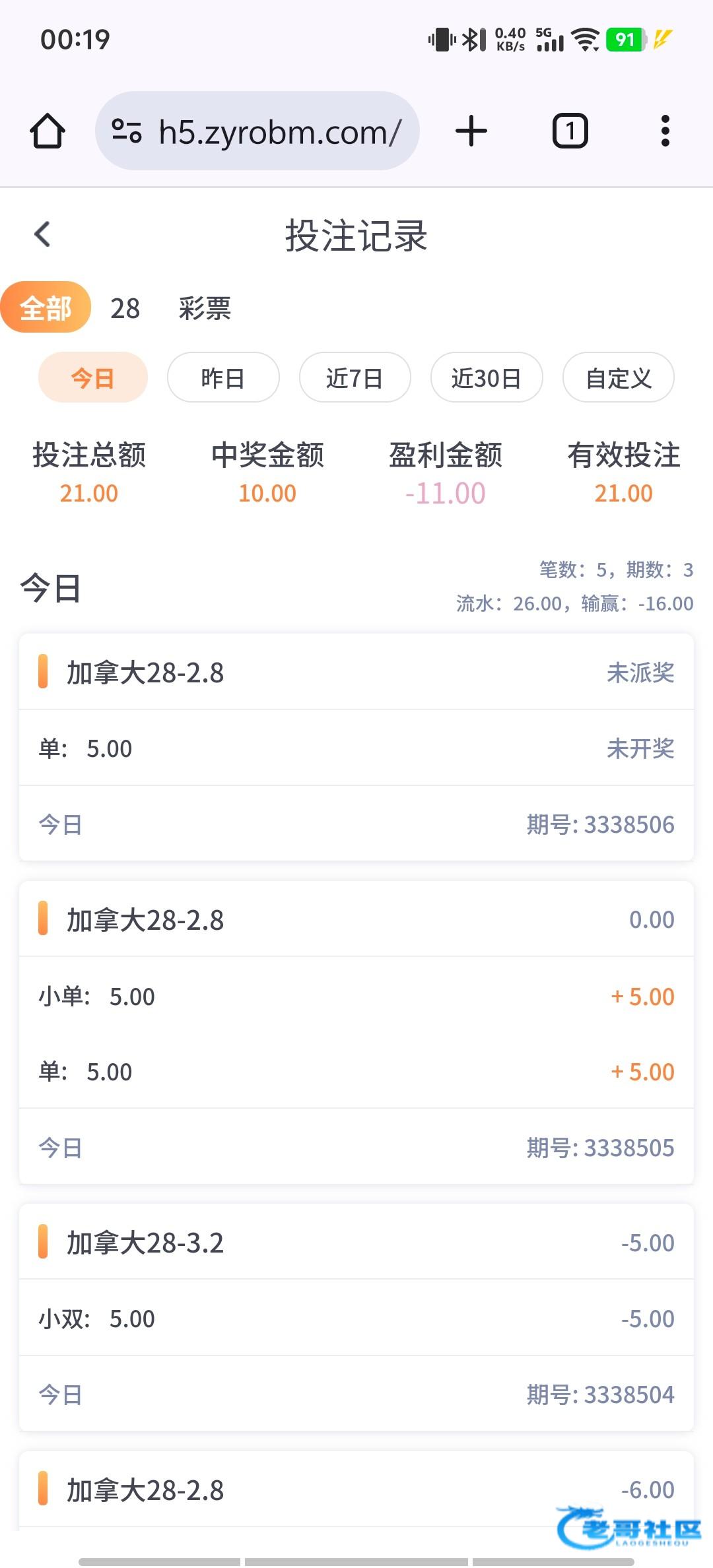
Task: Select the 昨日 date filter
Action: [223, 378]
